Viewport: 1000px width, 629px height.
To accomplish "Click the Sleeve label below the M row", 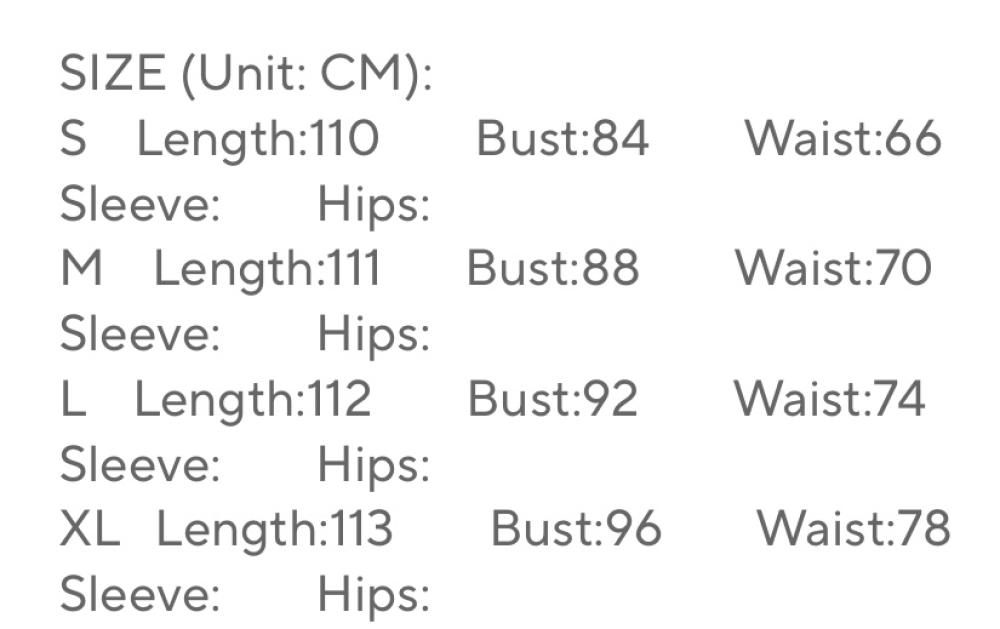I will tap(140, 335).
